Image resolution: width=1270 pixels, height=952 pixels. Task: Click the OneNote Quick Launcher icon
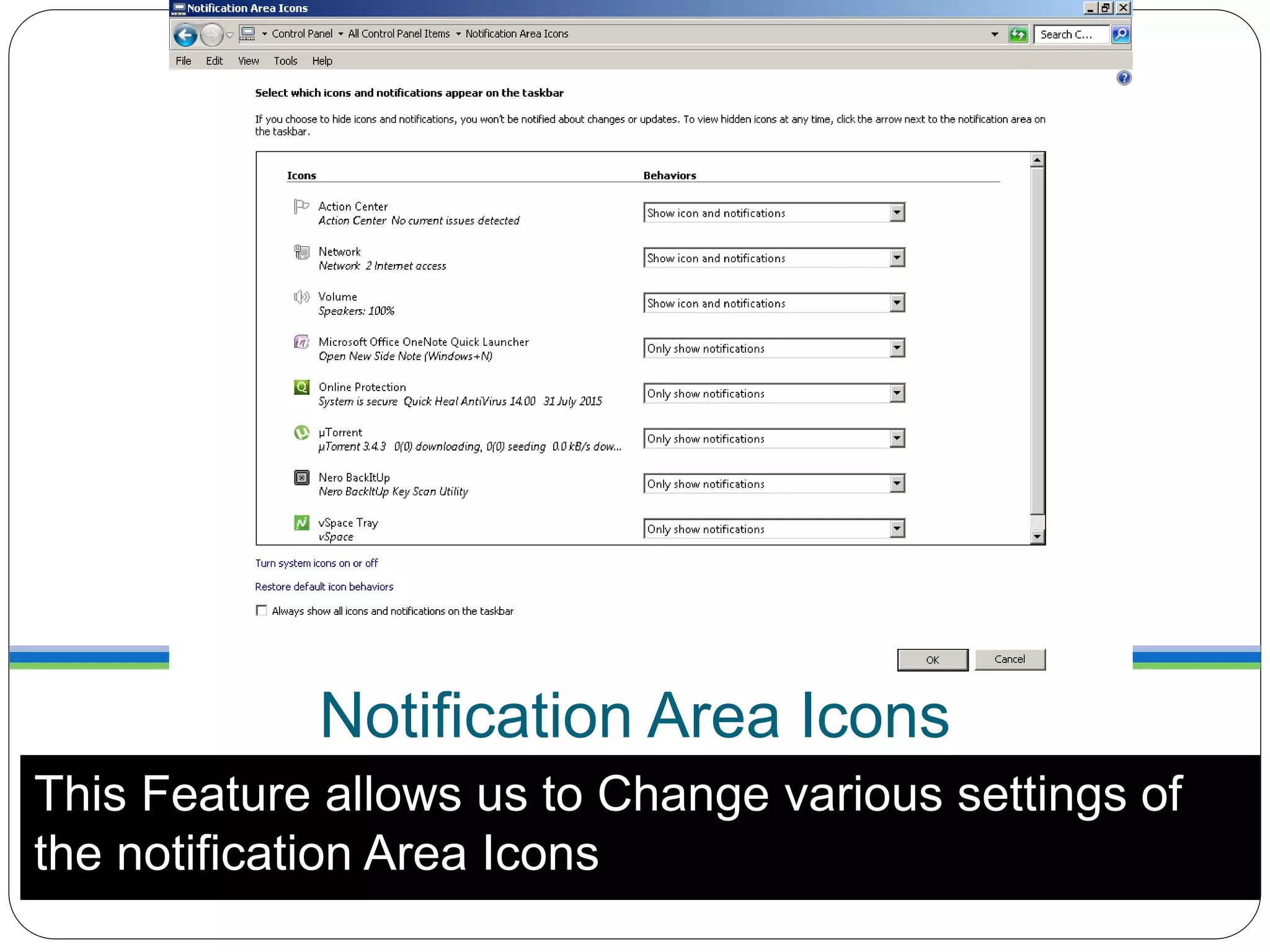(301, 342)
